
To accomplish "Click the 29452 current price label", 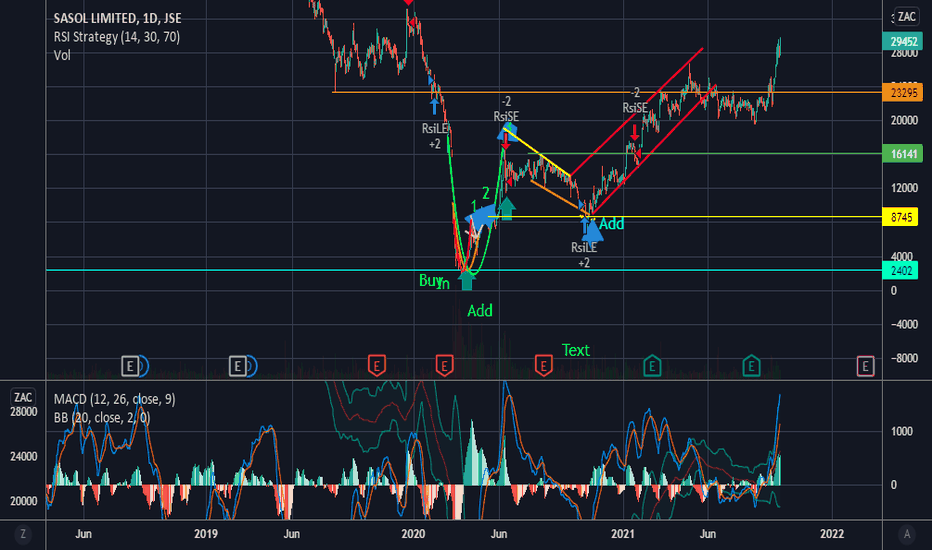I will [903, 41].
